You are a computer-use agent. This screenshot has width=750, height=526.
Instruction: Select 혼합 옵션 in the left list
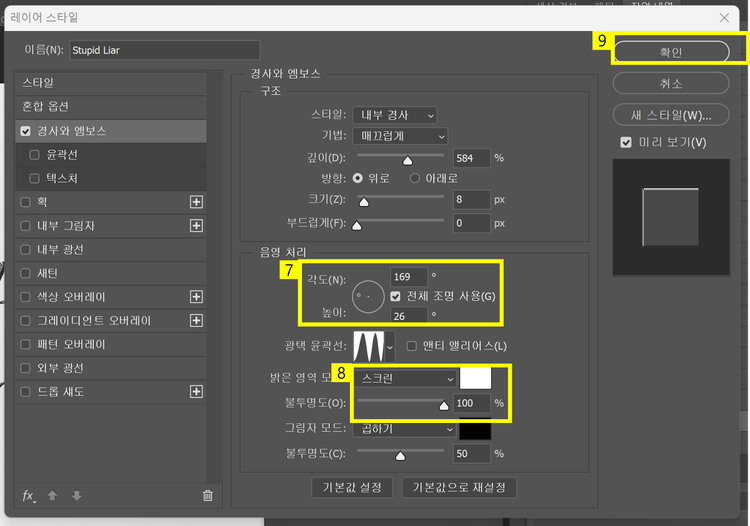[x=111, y=107]
